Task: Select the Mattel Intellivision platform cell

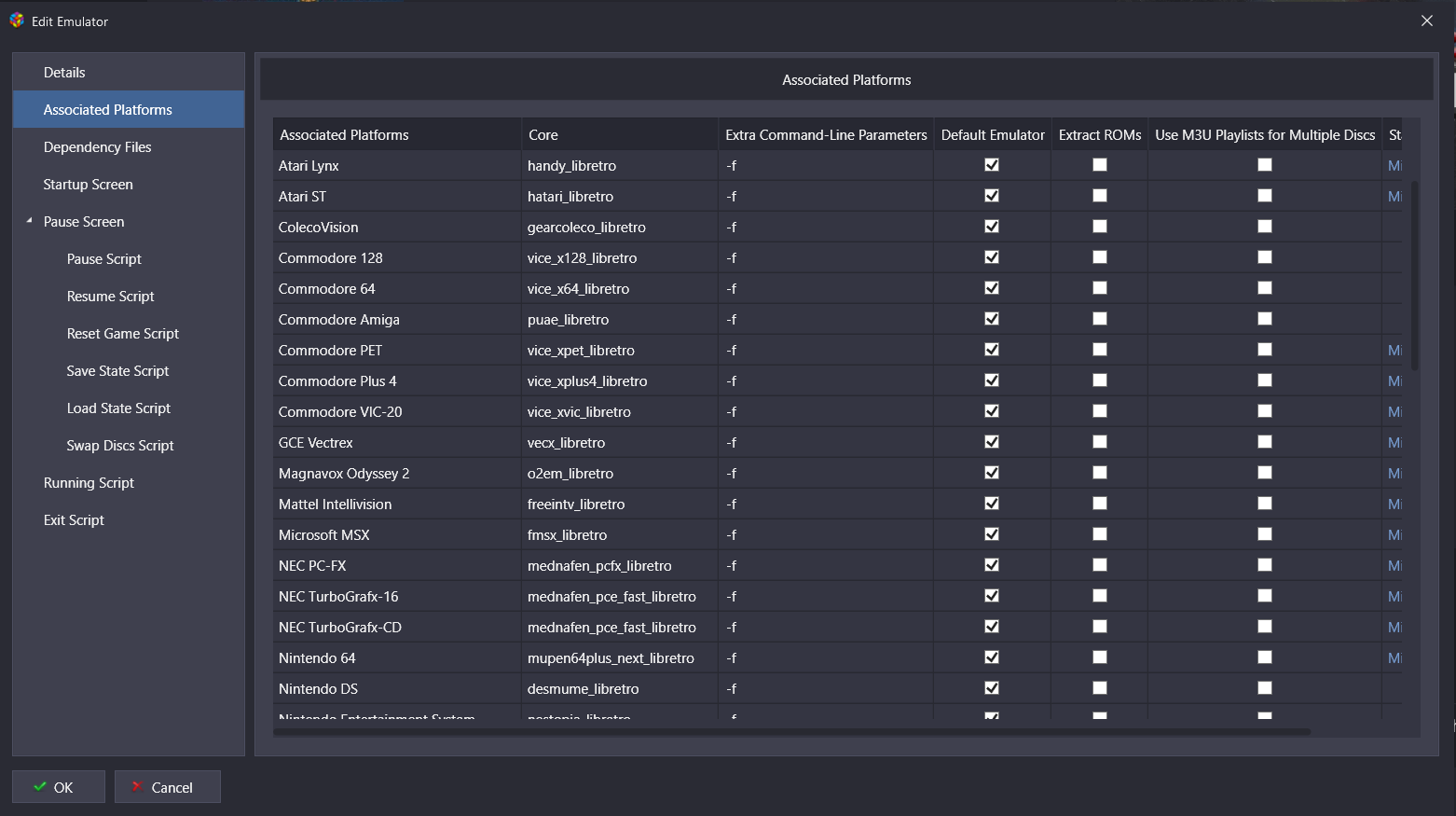Action: point(397,505)
